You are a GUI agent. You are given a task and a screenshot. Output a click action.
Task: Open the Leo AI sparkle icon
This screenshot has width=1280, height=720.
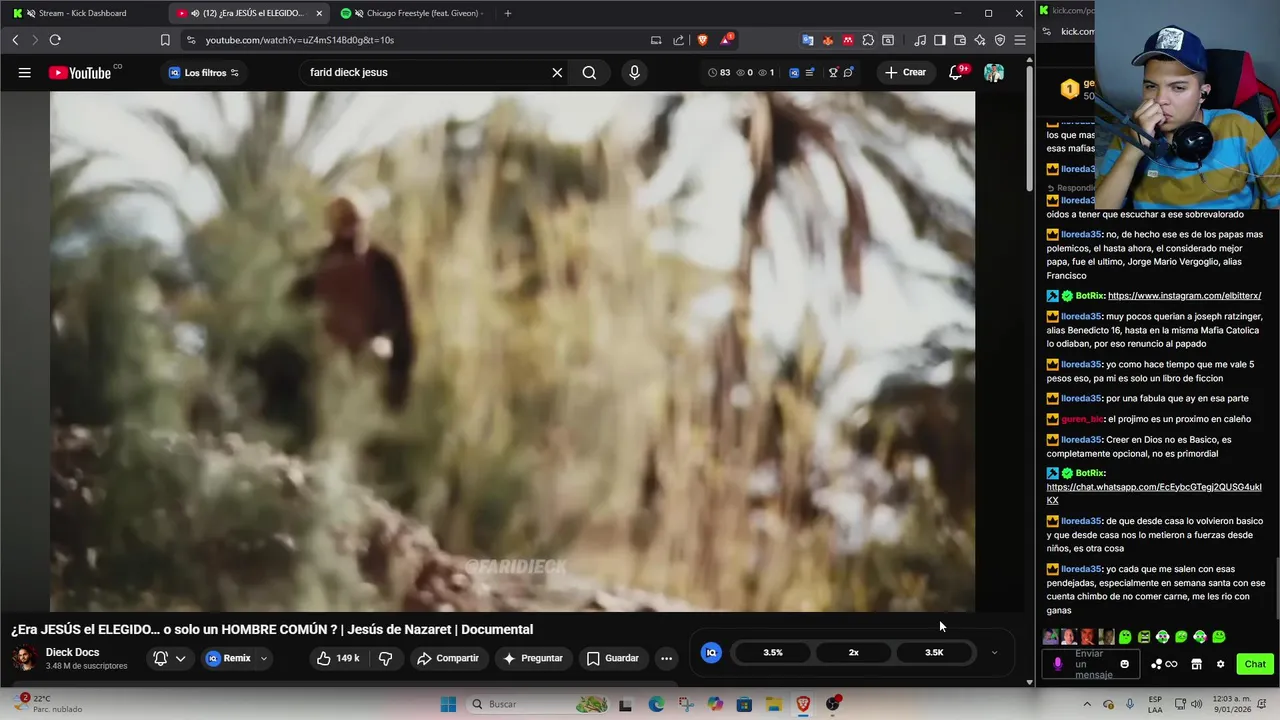(x=980, y=40)
